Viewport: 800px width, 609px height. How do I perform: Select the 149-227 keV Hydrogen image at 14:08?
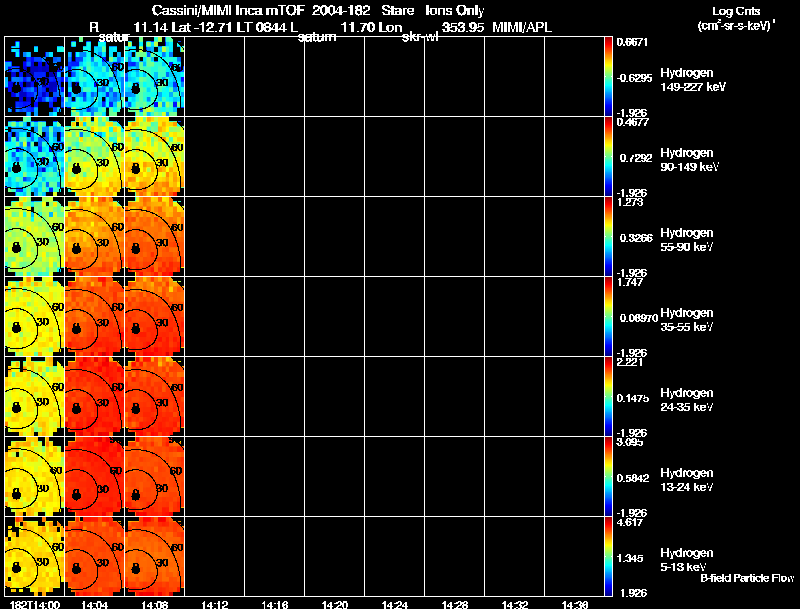pos(155,77)
